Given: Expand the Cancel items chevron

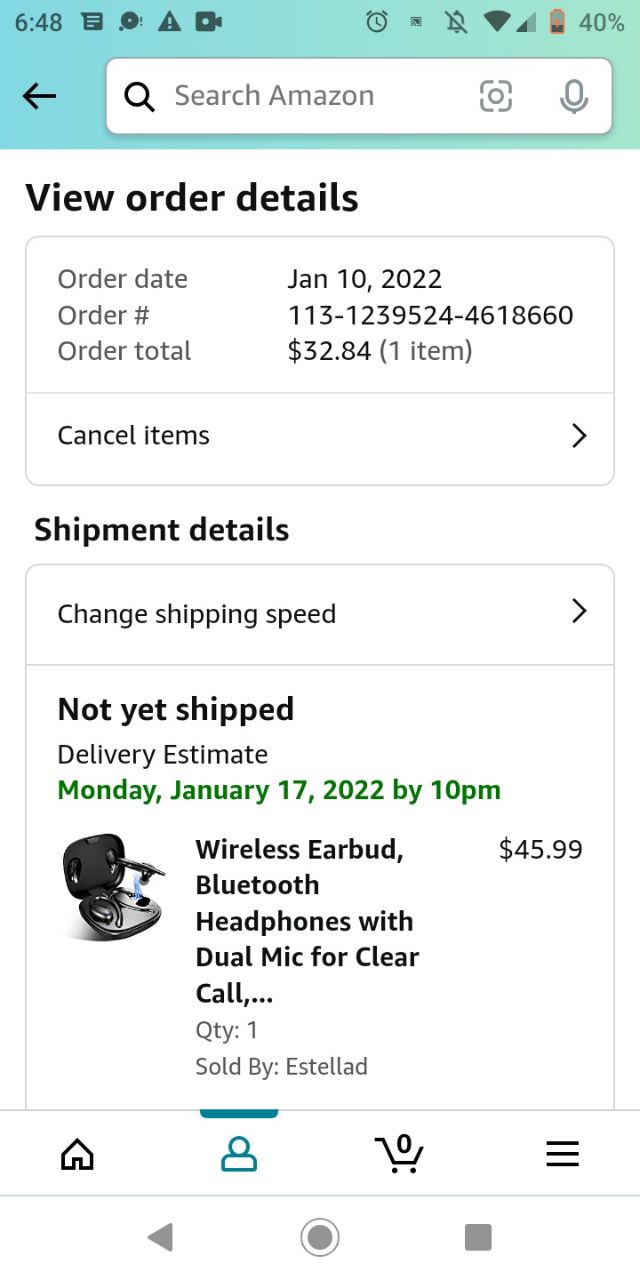Looking at the screenshot, I should [578, 436].
